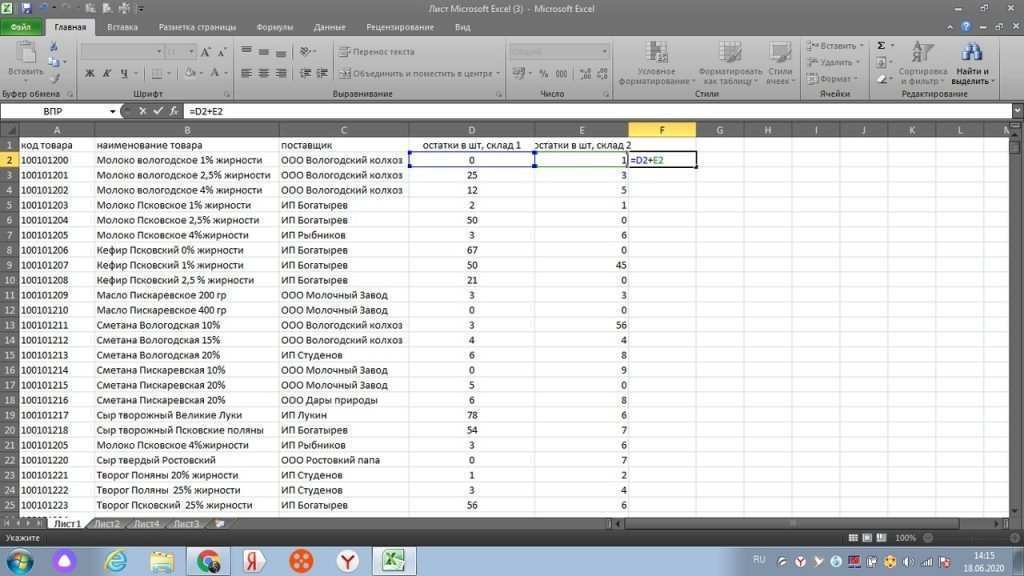This screenshot has height=576, width=1024.
Task: Click the Формат command in Ячейки group
Action: 833,78
